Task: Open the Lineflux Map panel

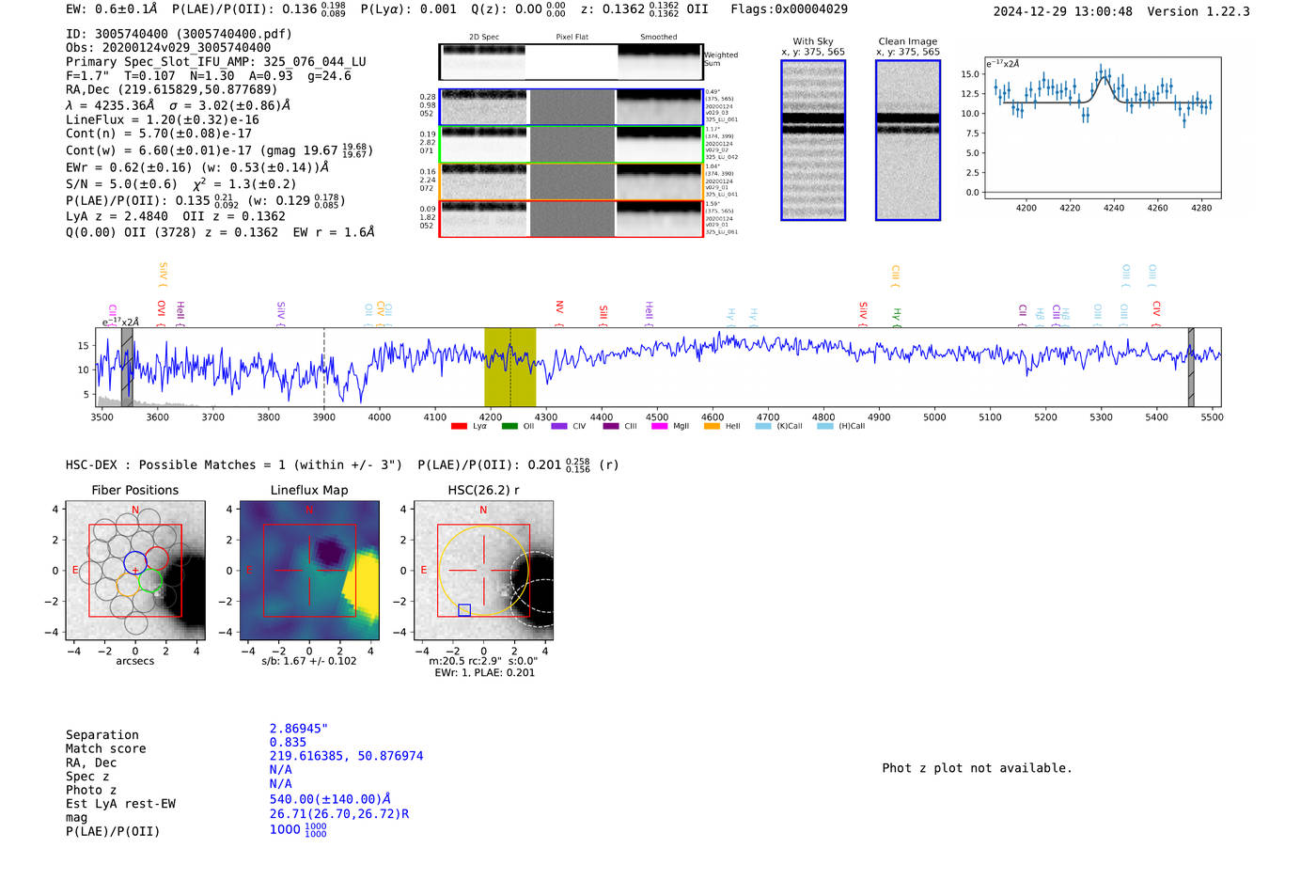Action: (x=309, y=570)
